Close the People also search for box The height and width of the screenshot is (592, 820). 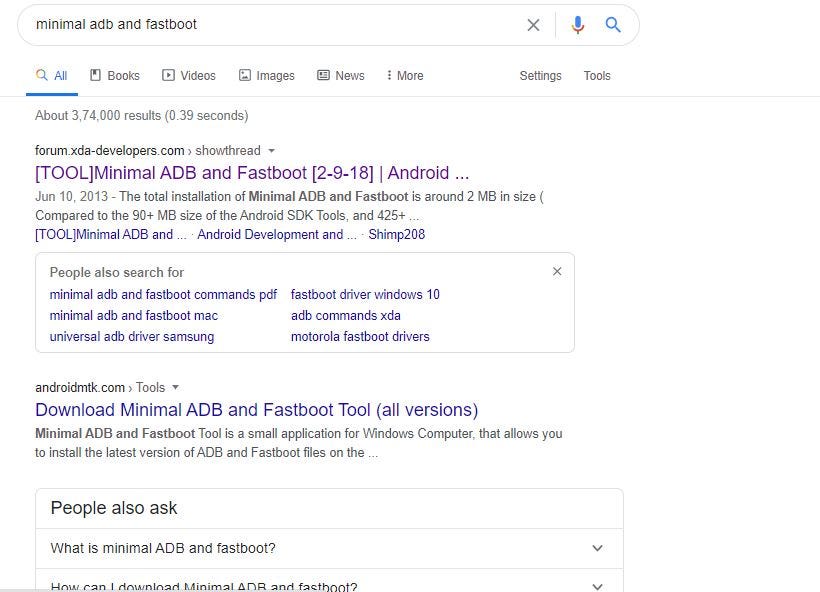tap(557, 271)
